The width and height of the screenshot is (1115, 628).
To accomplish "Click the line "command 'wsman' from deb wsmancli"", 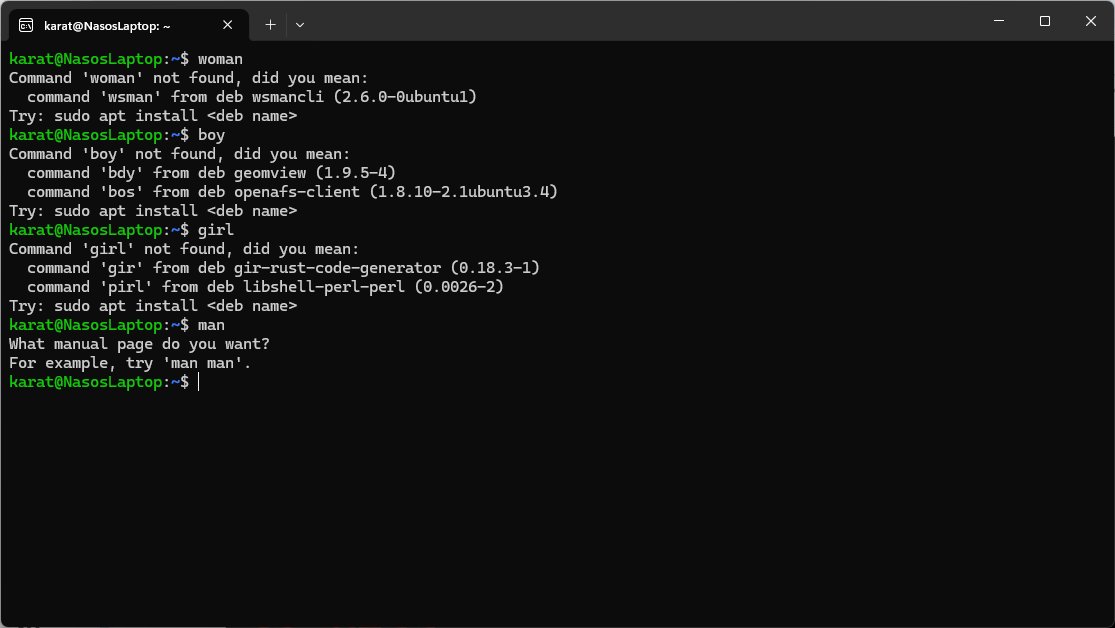I will (x=252, y=97).
